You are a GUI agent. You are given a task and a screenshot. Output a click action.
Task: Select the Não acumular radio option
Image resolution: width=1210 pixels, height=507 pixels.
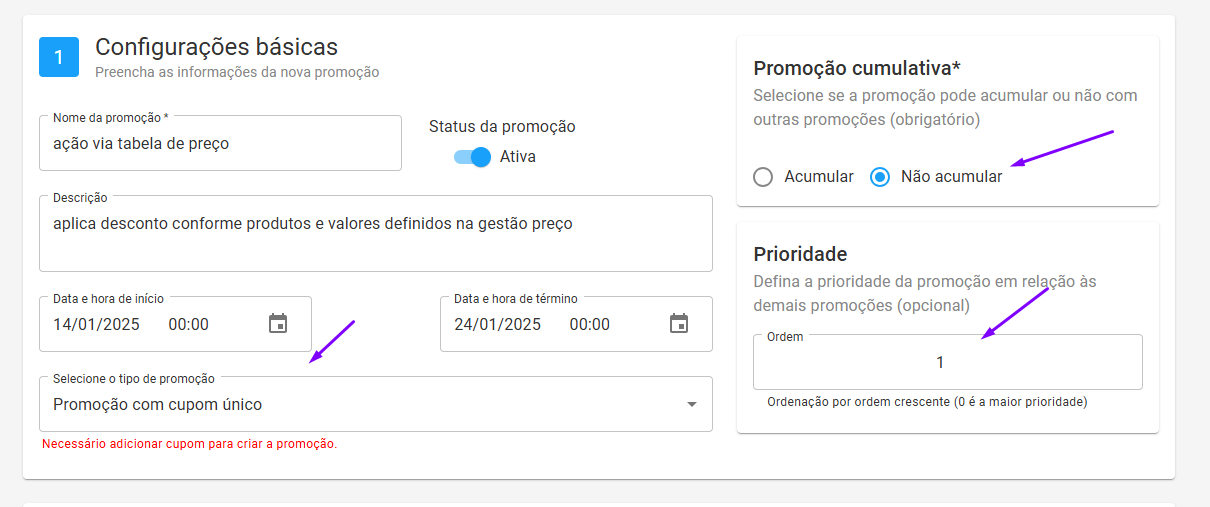pyautogui.click(x=880, y=177)
